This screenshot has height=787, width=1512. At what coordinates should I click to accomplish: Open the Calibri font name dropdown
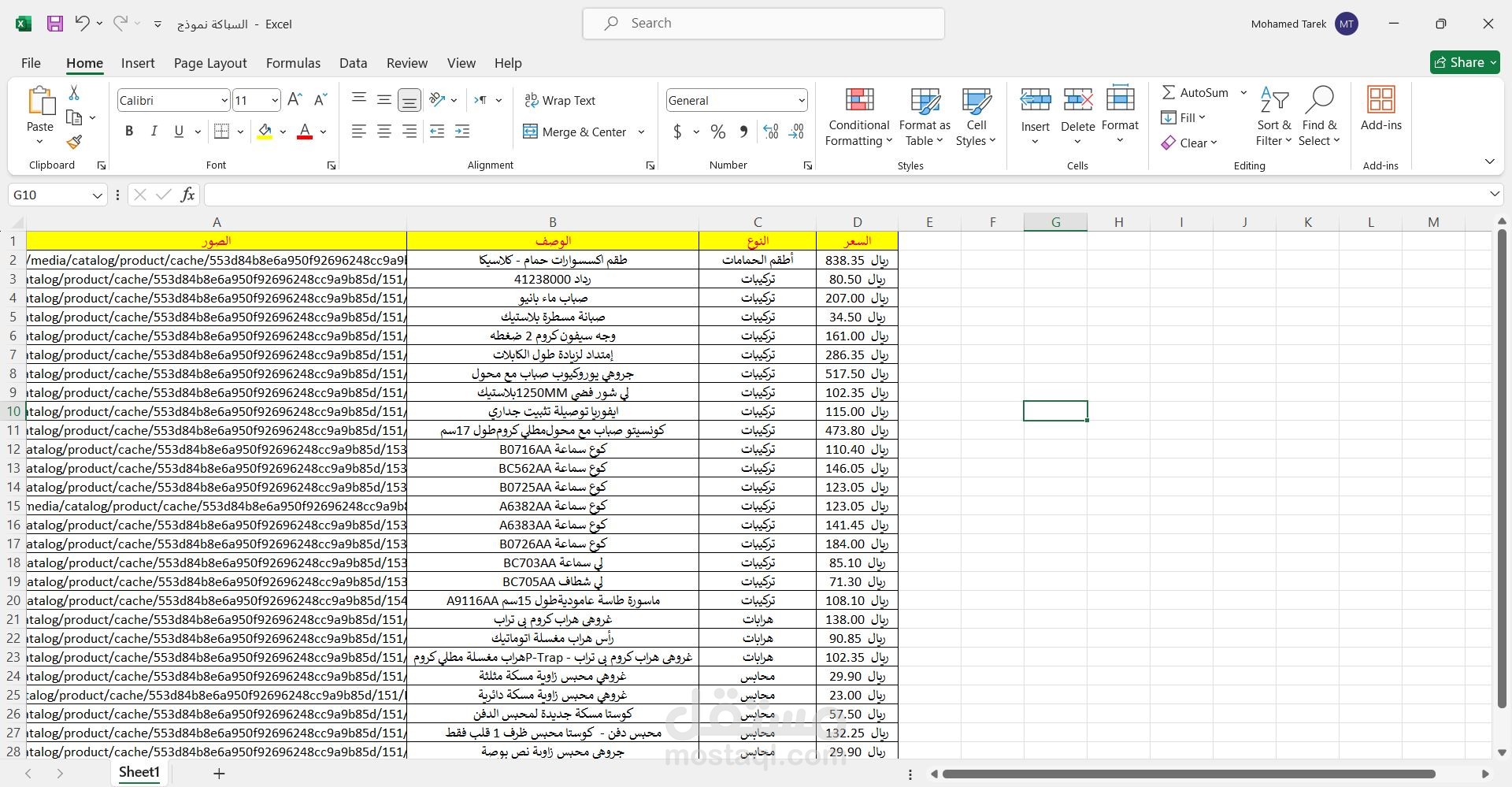coord(224,101)
